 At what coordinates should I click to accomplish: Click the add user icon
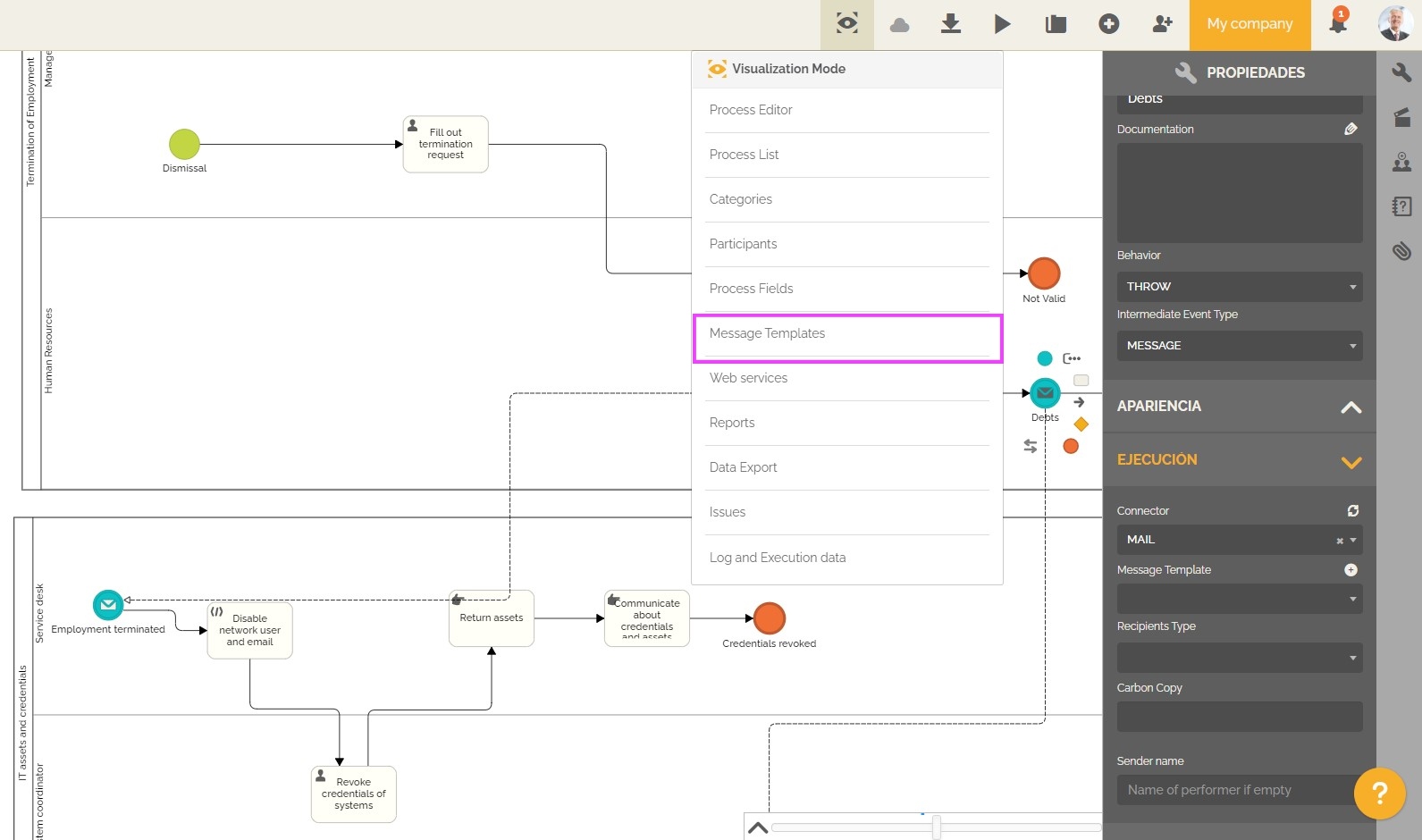(x=1162, y=24)
